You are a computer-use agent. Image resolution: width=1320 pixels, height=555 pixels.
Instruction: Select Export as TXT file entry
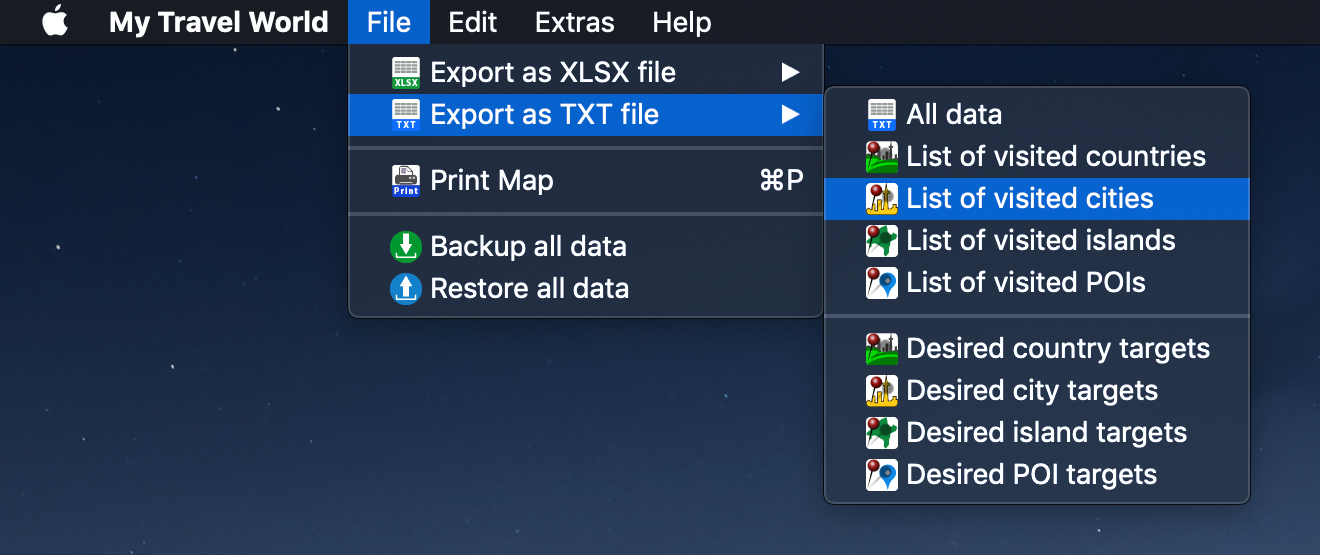click(585, 115)
